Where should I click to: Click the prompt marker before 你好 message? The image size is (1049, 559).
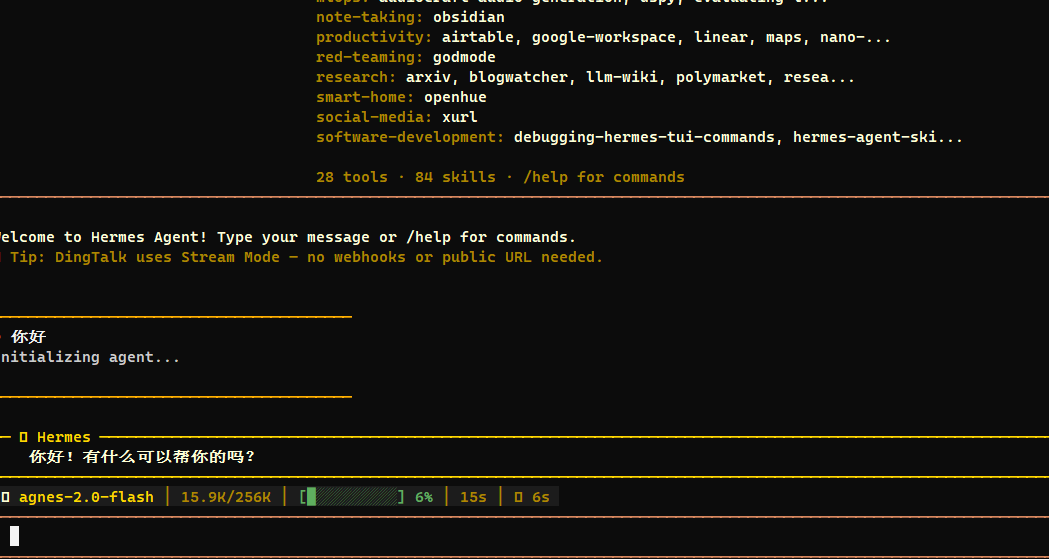click(x=1, y=337)
